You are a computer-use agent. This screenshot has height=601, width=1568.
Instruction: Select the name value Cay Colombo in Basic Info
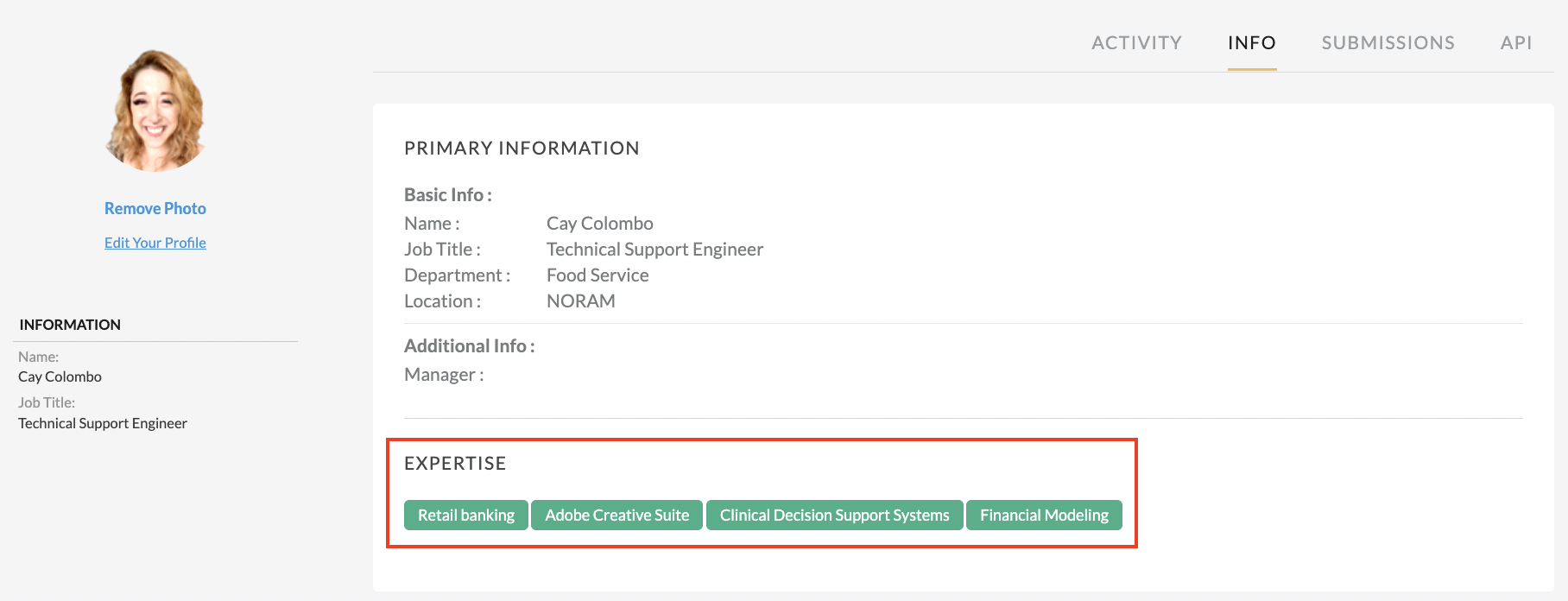[600, 224]
